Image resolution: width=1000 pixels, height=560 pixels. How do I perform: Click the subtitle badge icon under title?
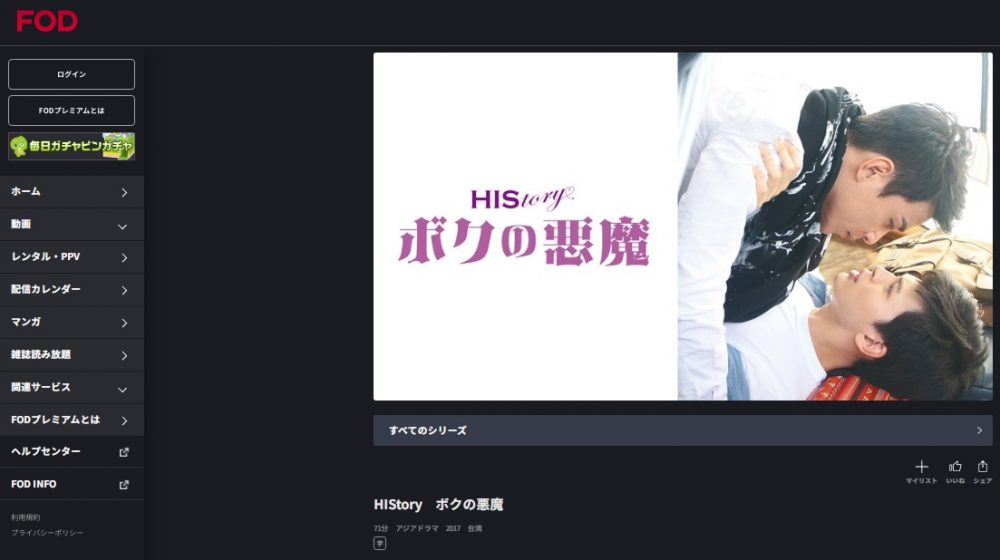click(379, 543)
